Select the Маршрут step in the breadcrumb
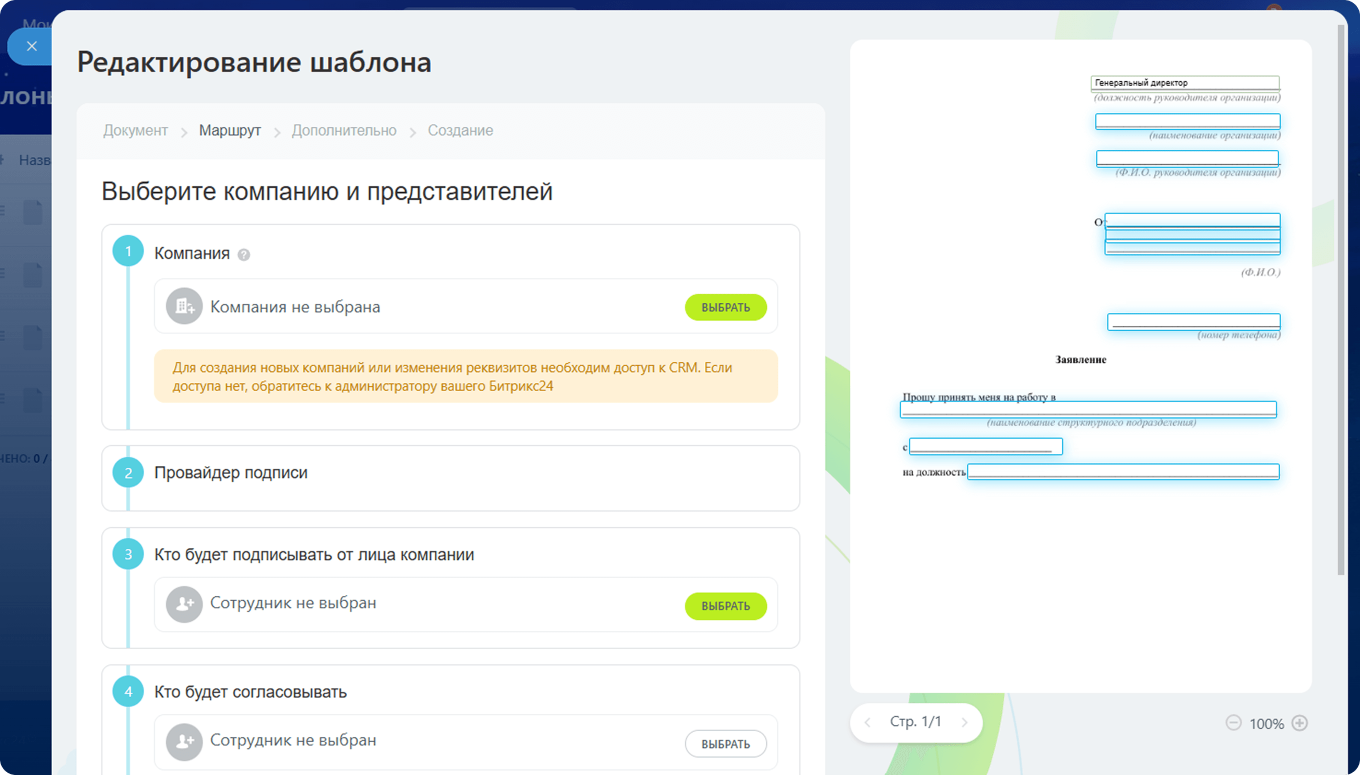This screenshot has height=775, width=1360. [230, 130]
